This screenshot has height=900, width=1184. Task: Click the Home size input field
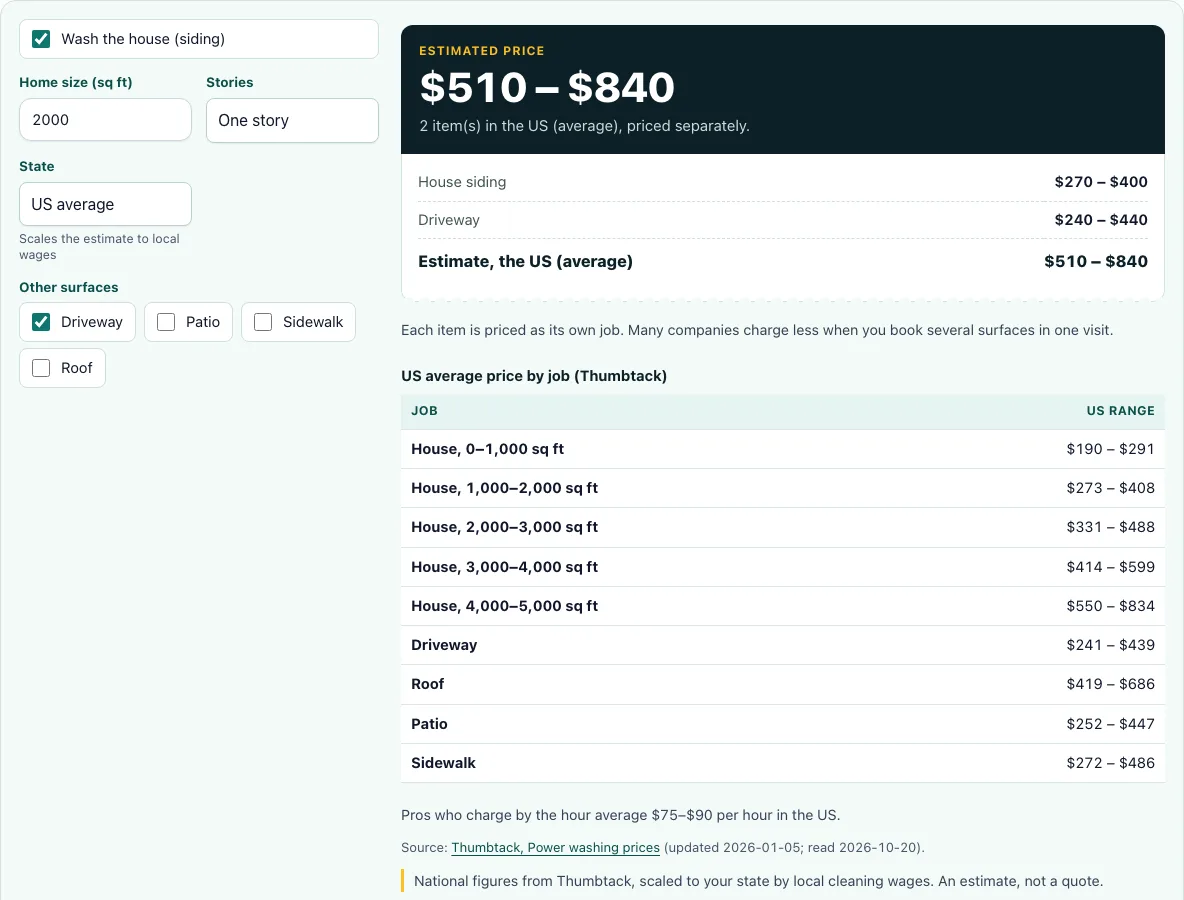[105, 119]
